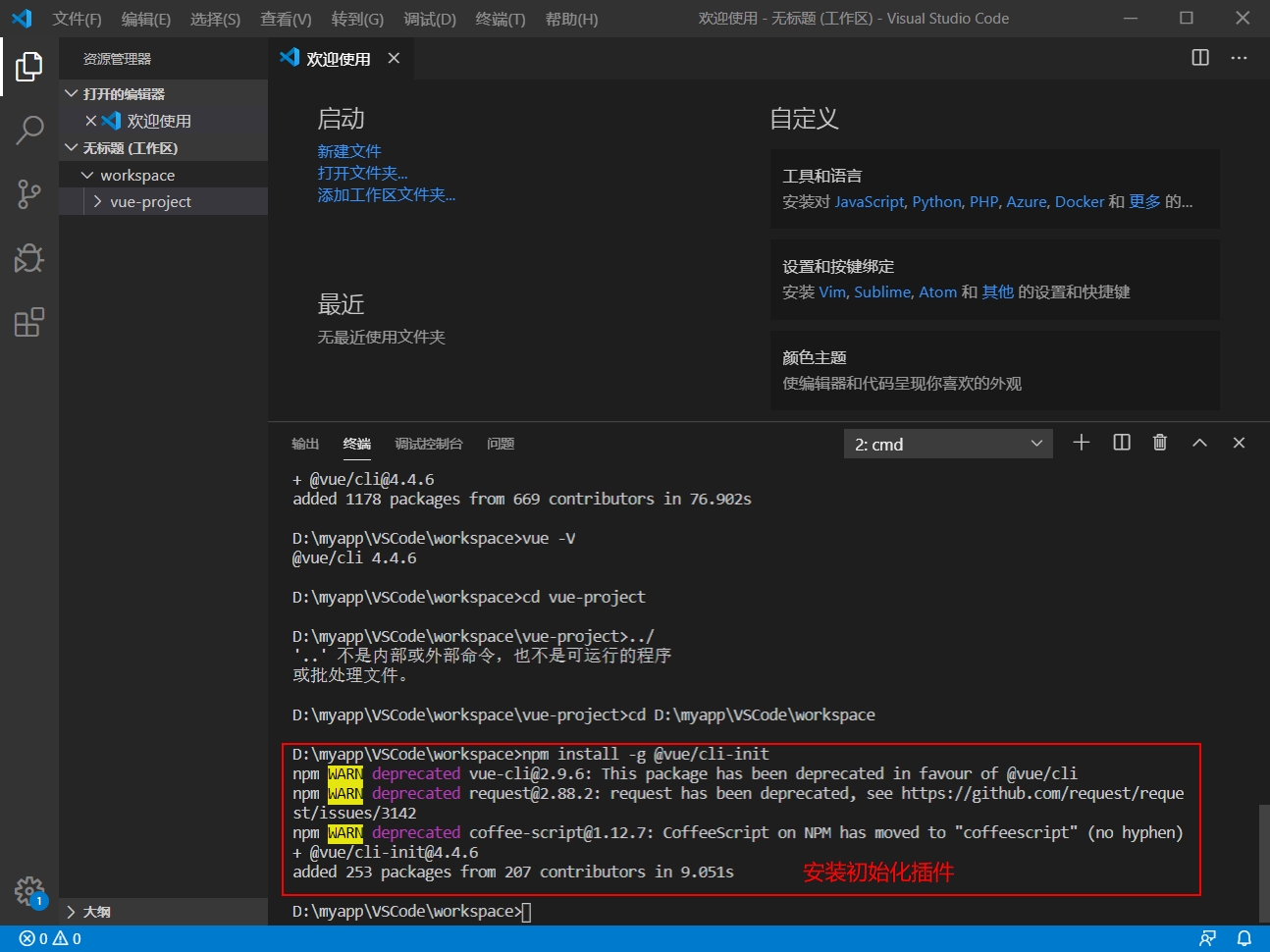The height and width of the screenshot is (952, 1270).
Task: Open the 调试(D) menu
Action: [430, 19]
